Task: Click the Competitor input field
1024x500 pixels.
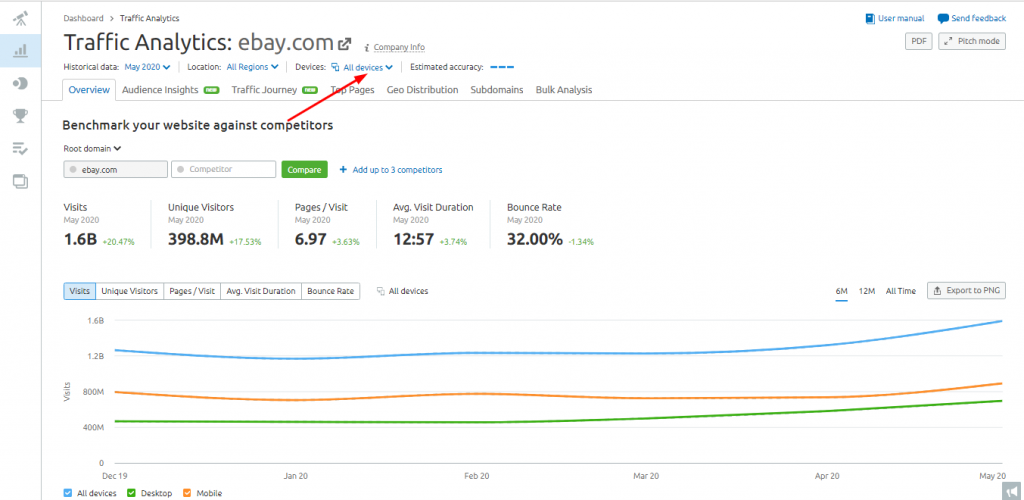Action: [x=223, y=170]
